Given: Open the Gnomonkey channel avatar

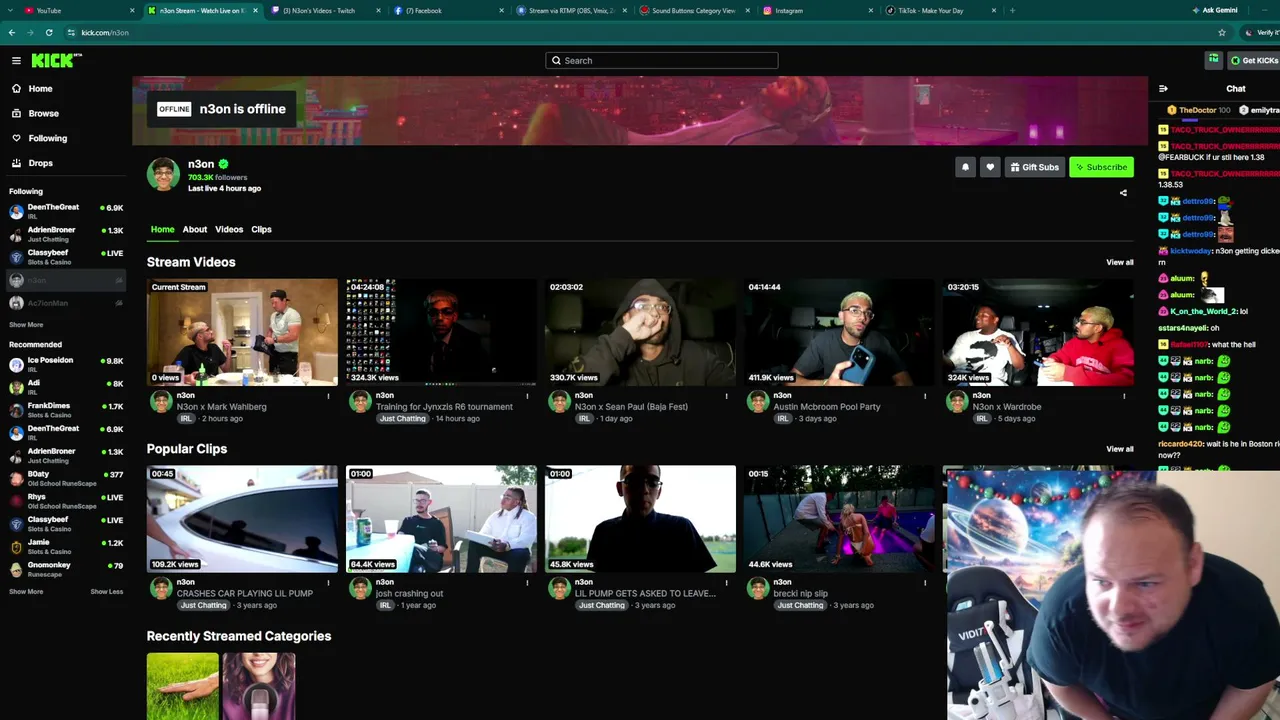Looking at the screenshot, I should (16, 570).
